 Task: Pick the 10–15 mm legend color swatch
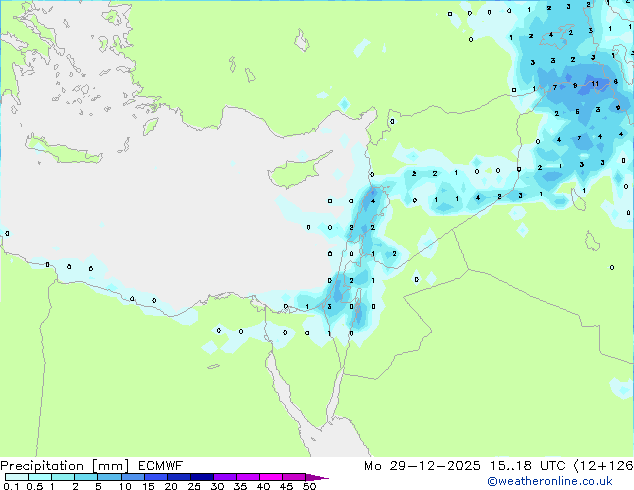click(x=133, y=477)
